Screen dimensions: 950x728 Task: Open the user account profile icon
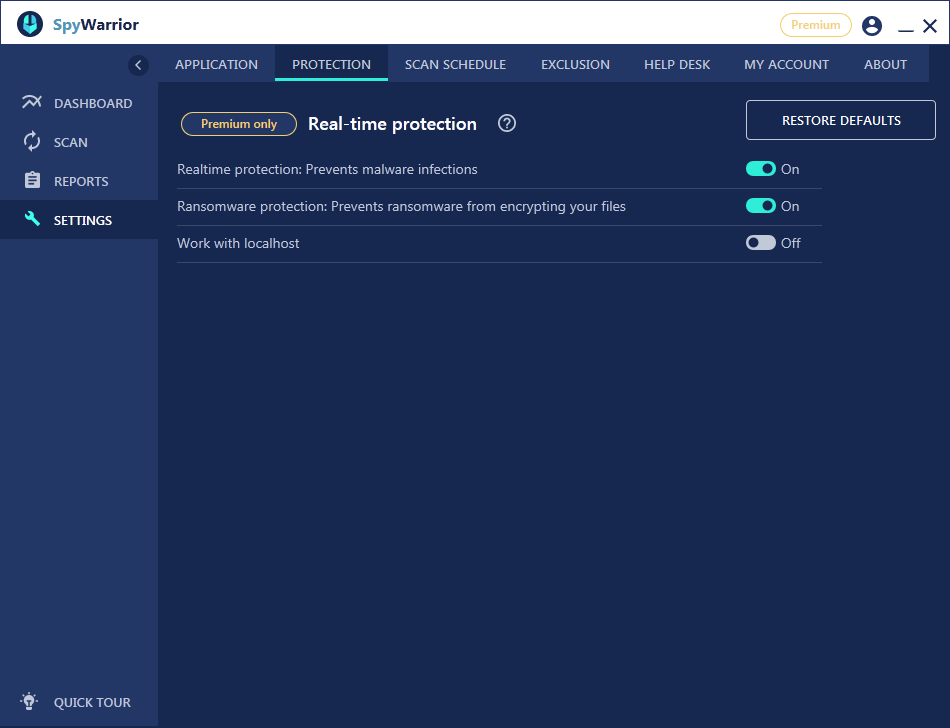click(872, 26)
